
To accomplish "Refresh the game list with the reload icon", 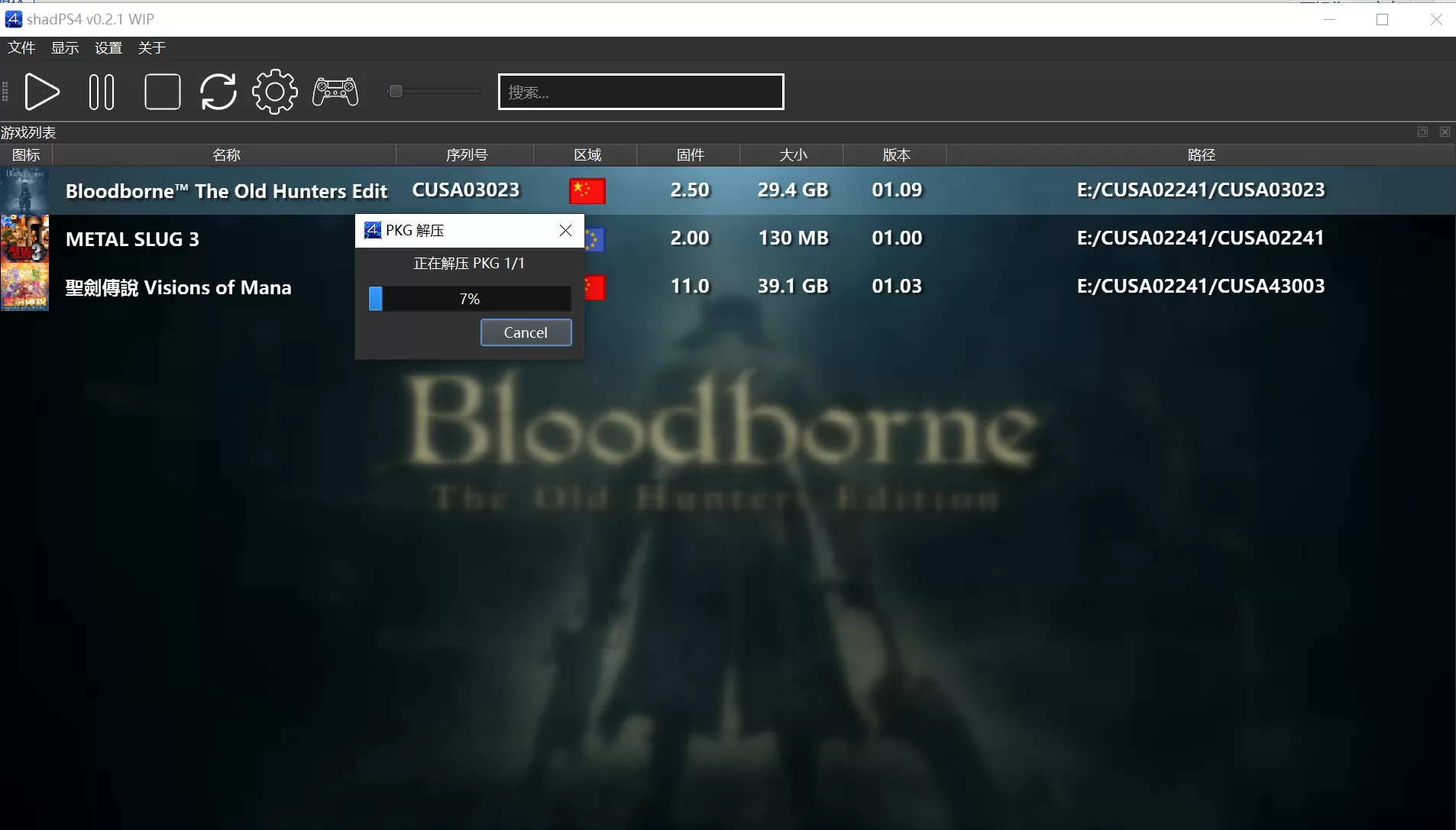I will [218, 92].
